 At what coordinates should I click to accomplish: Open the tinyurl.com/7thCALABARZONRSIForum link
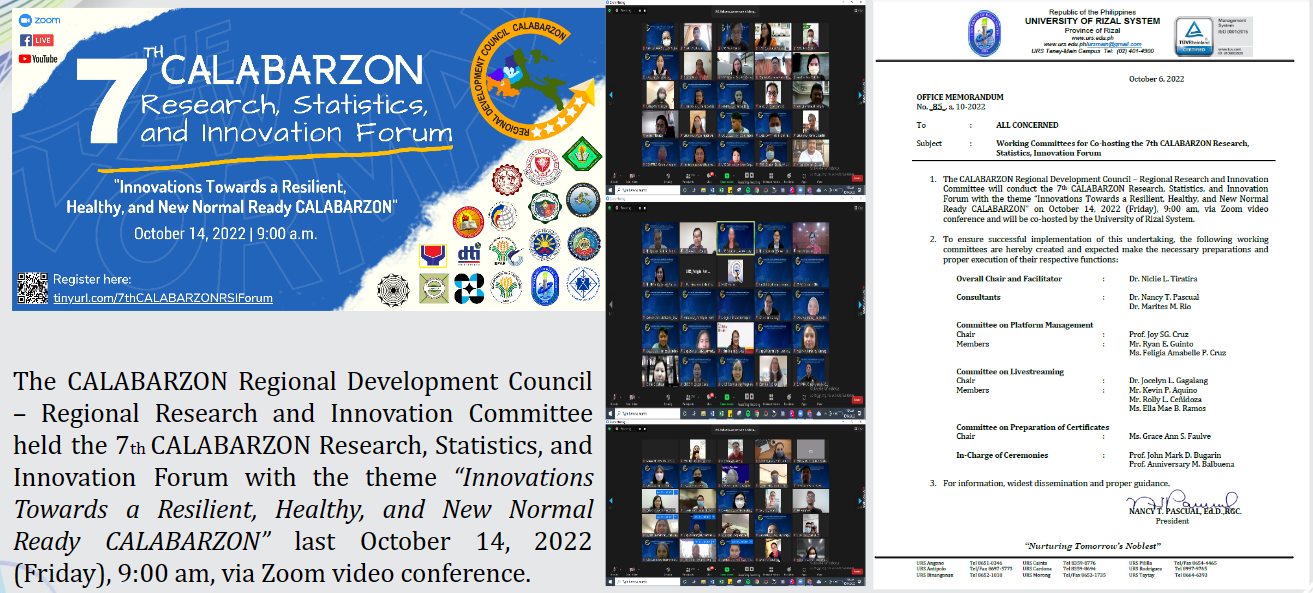162,298
